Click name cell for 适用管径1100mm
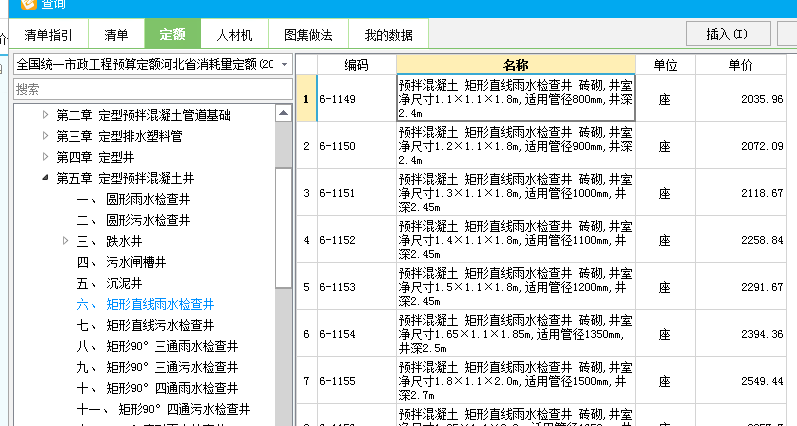The height and width of the screenshot is (426, 797). pos(515,240)
